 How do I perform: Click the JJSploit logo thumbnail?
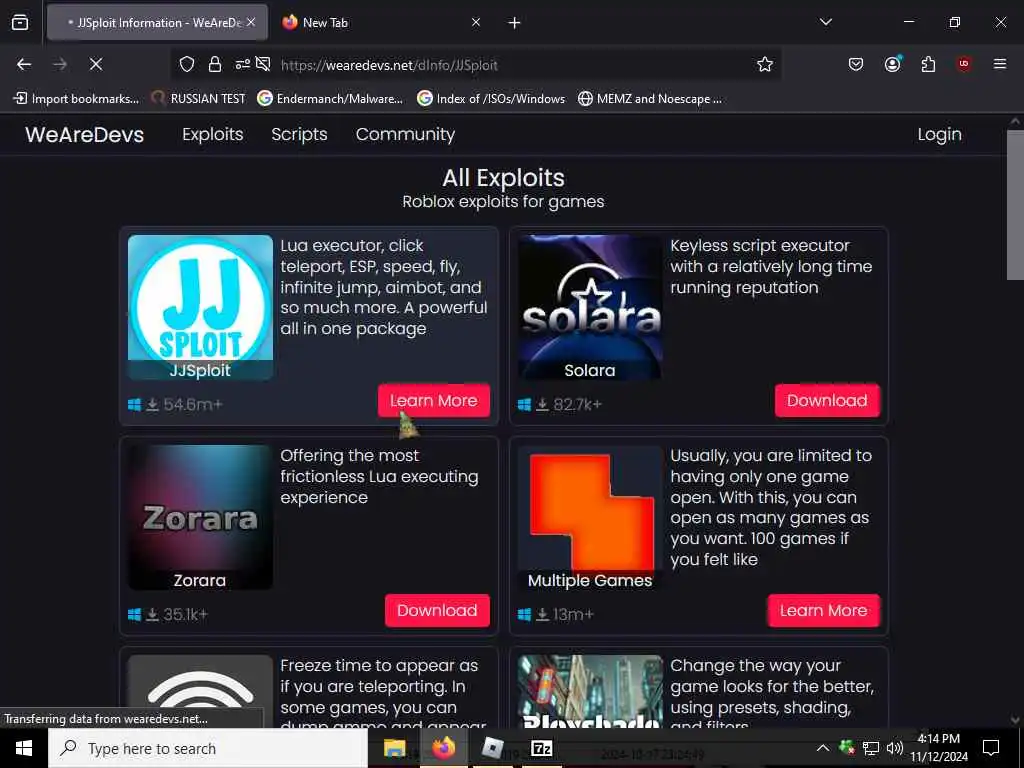pyautogui.click(x=200, y=307)
